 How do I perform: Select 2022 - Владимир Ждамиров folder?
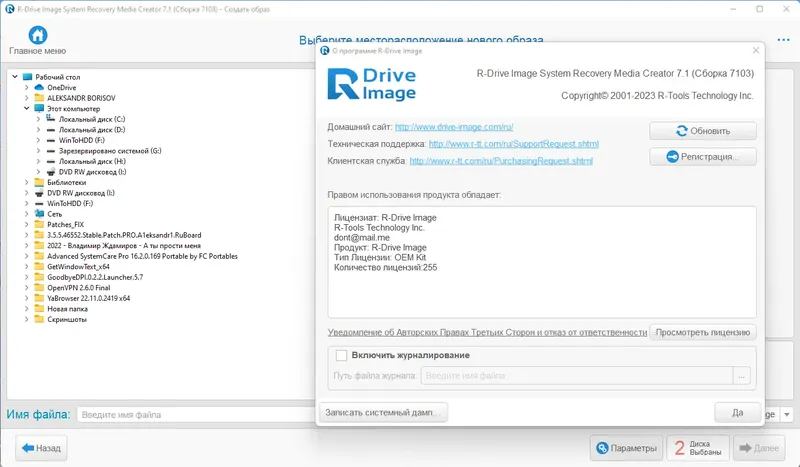(x=123, y=245)
